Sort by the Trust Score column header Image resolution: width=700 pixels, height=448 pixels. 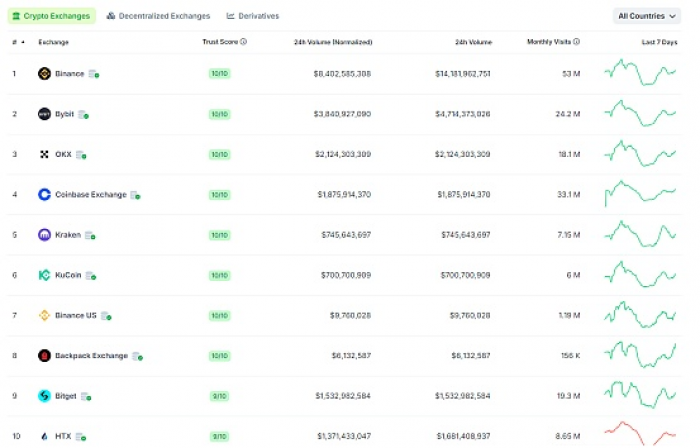220,41
